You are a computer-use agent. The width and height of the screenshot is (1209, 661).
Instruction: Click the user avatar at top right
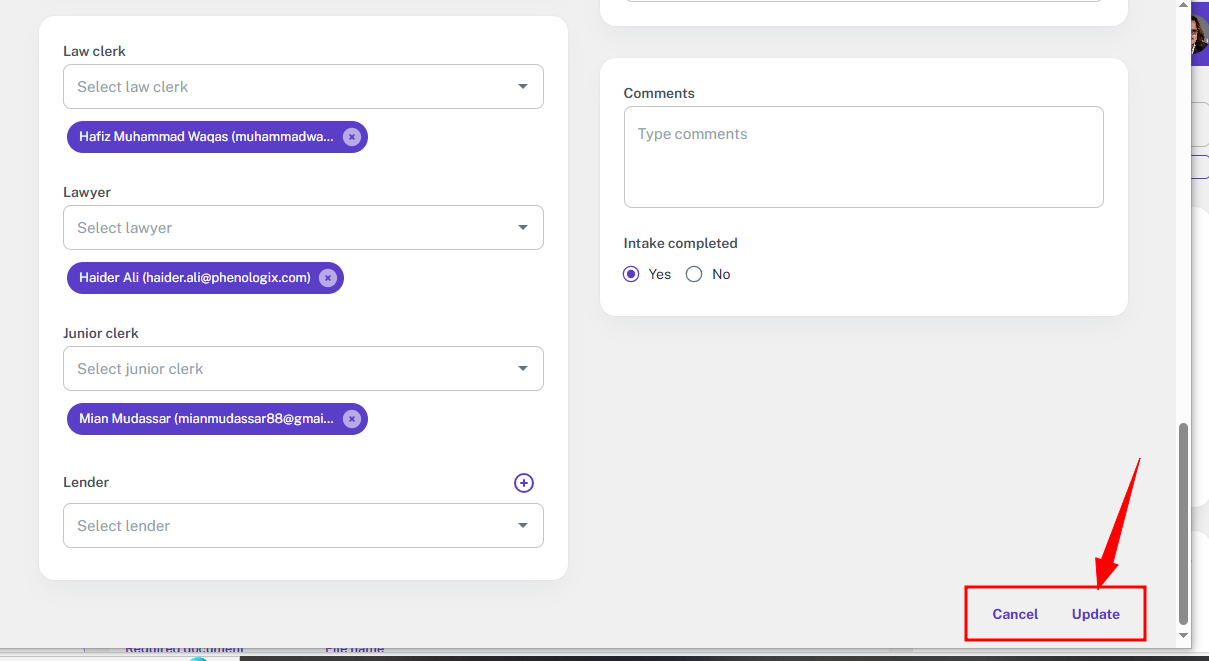tap(1199, 36)
